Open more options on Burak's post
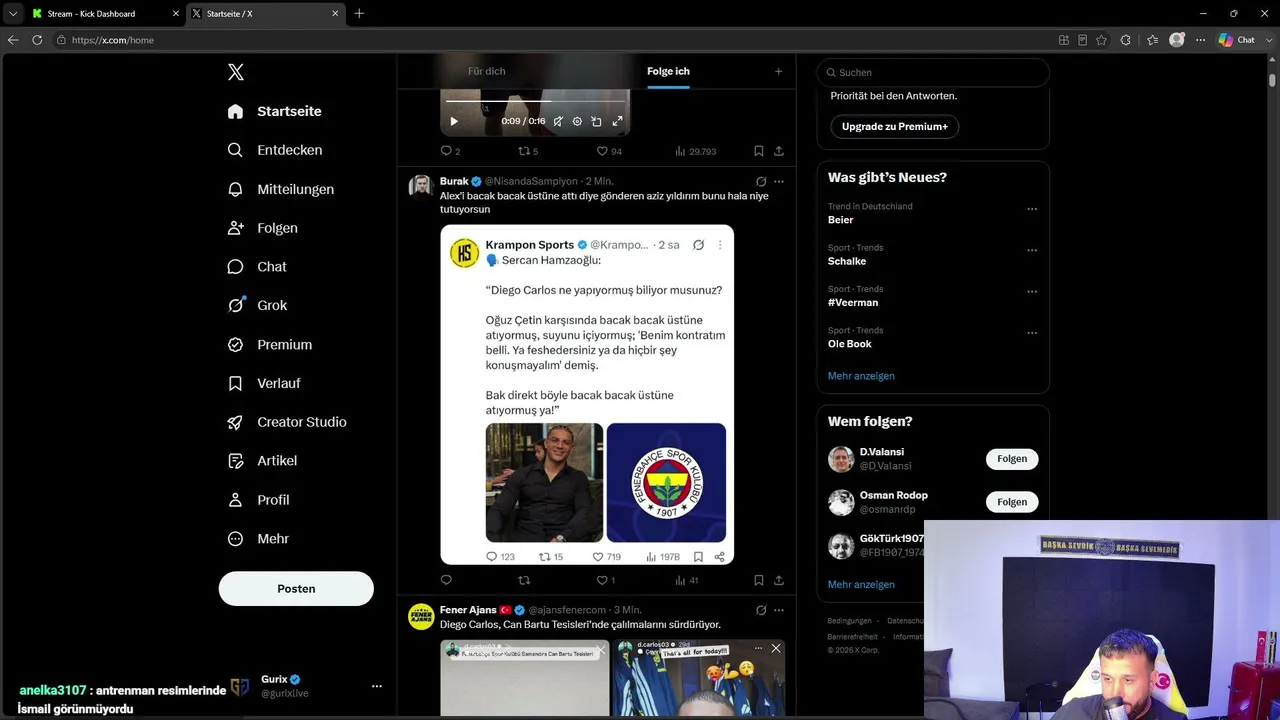Screen dimensions: 1280x720 [779, 182]
